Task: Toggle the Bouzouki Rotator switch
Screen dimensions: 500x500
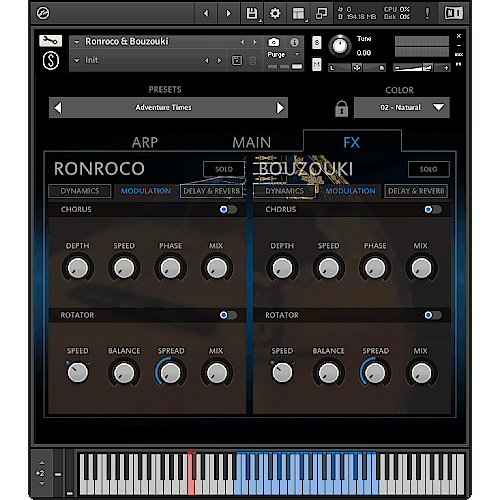Action: [433, 315]
